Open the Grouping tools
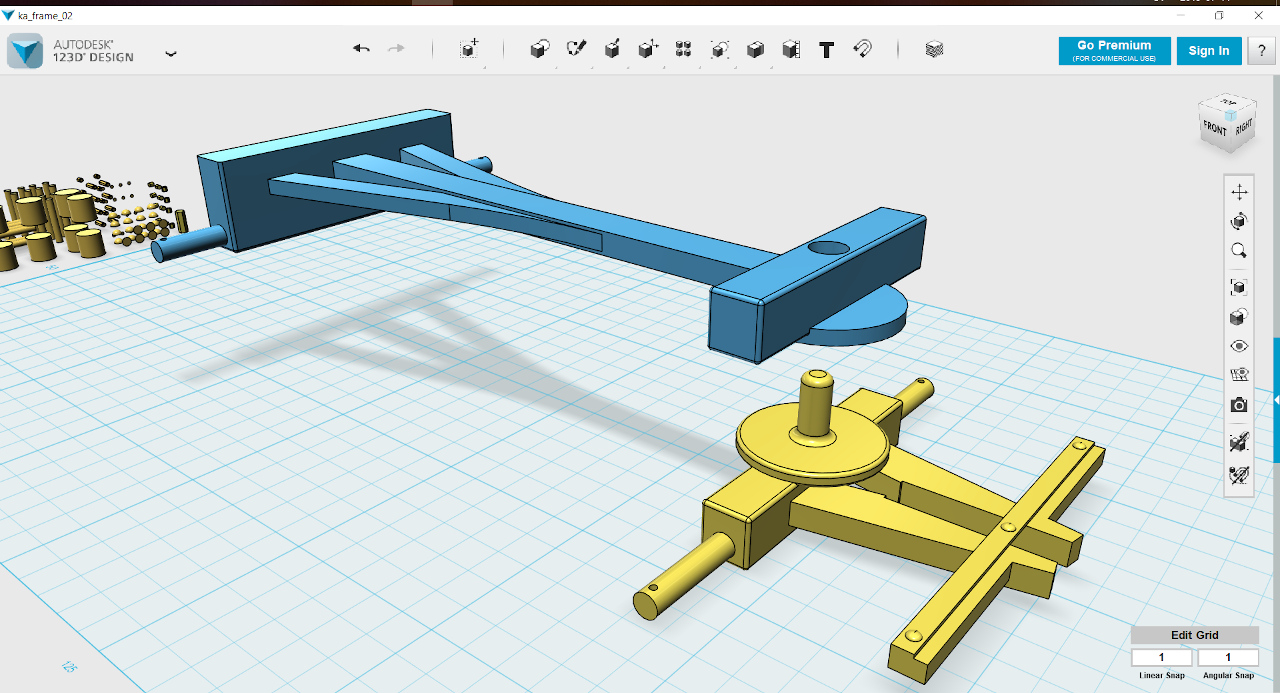Screen dimensions: 1280x693 [720, 49]
